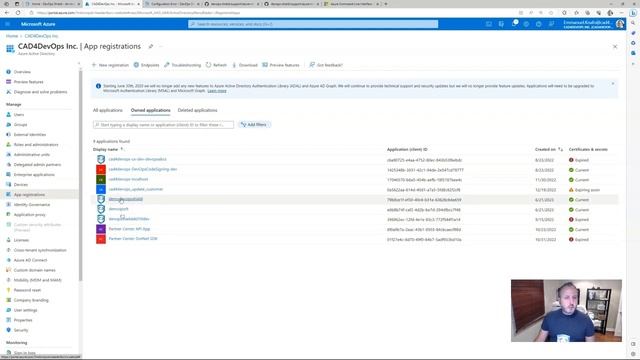Open Users in the Manage section

click(x=19, y=115)
